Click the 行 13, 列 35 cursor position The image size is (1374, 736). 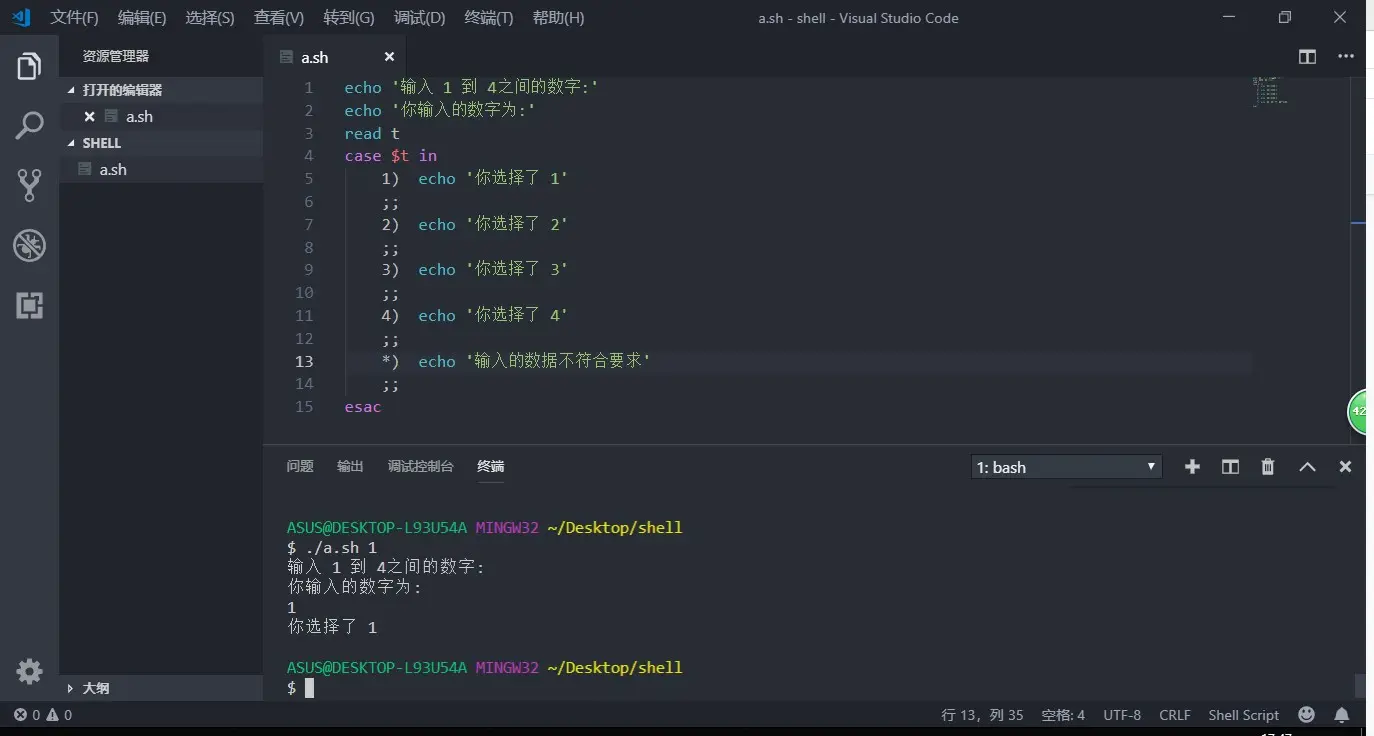pos(982,715)
